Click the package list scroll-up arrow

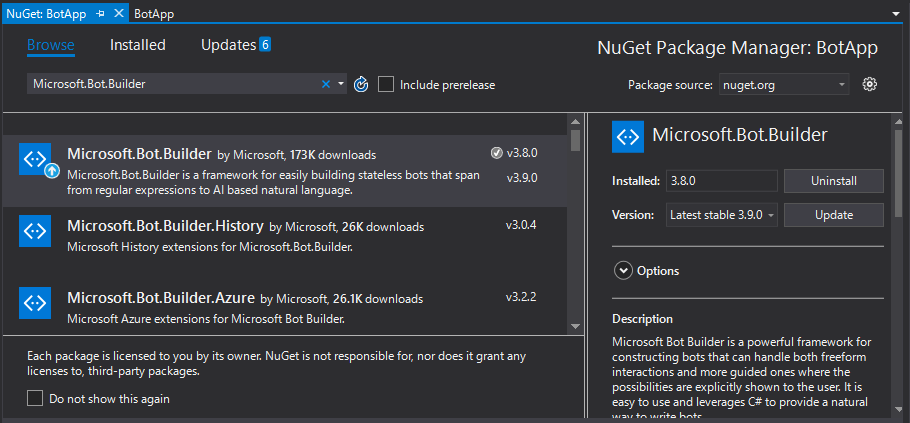[x=575, y=121]
